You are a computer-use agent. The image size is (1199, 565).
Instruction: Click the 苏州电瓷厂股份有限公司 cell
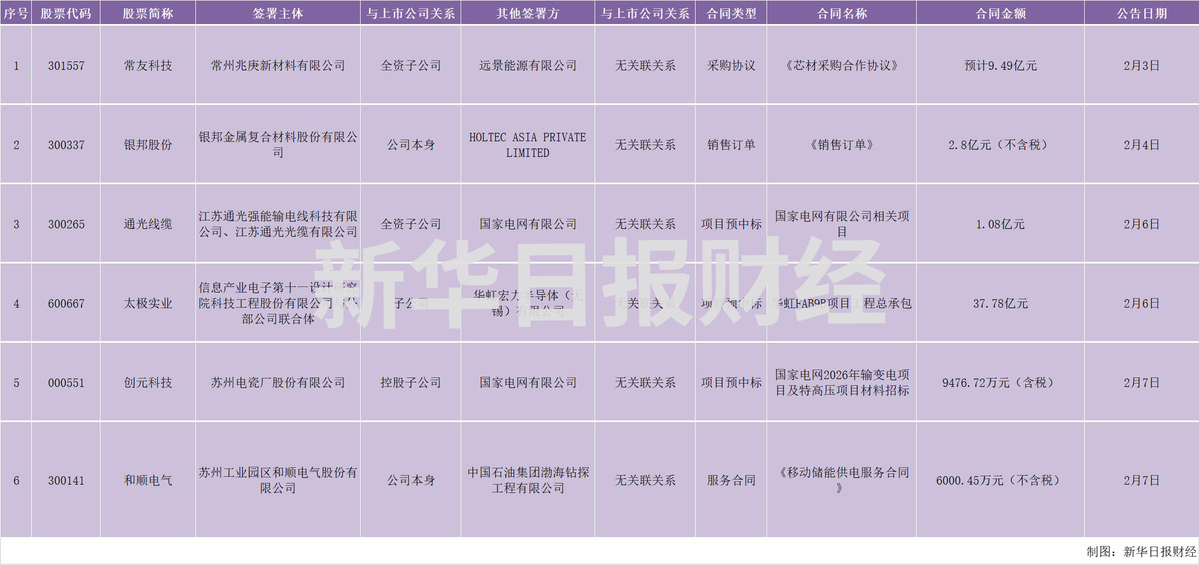click(x=277, y=383)
